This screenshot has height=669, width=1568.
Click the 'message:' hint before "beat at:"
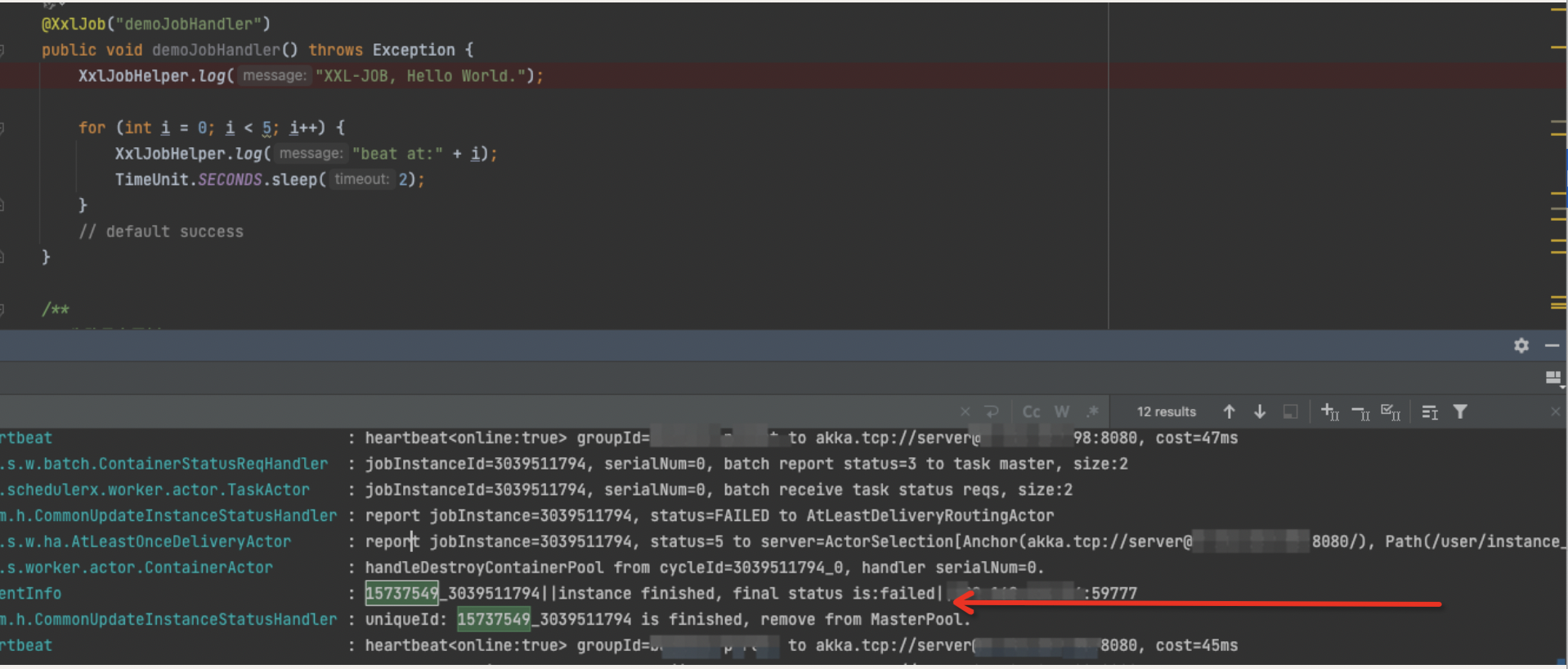point(311,154)
